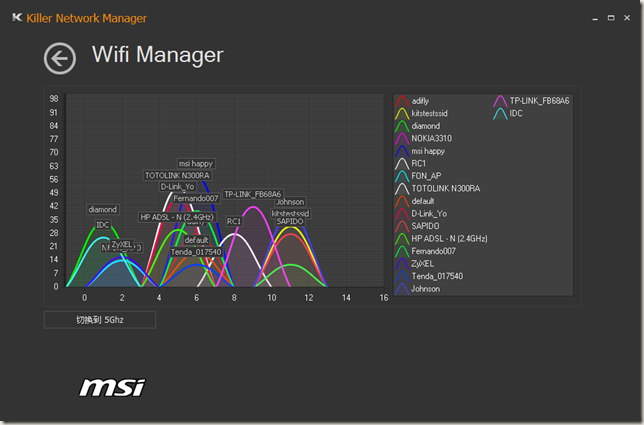
Task: Click the TP-LINK_FB68A6 chart label
Action: [253, 194]
